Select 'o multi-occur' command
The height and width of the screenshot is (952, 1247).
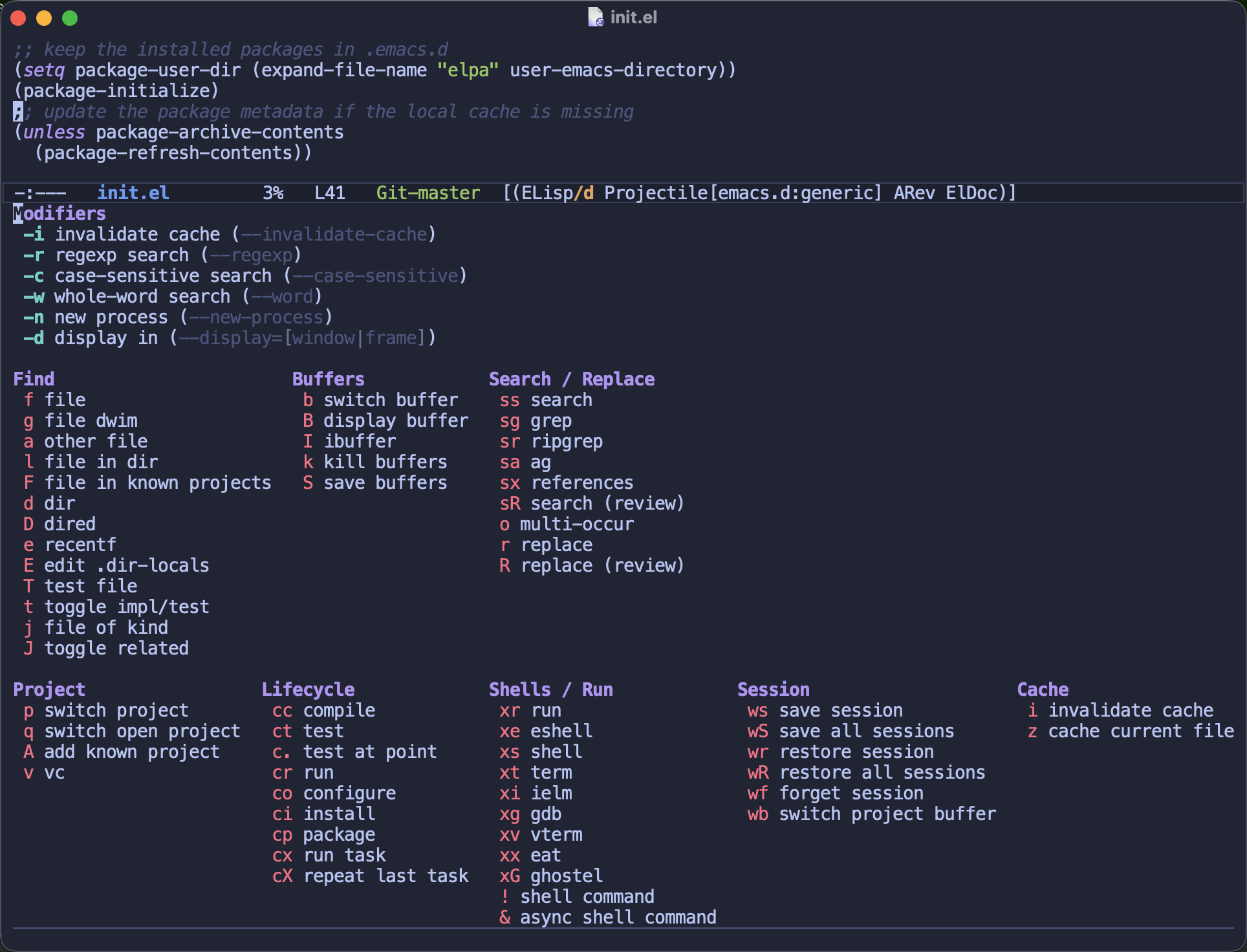coord(567,524)
